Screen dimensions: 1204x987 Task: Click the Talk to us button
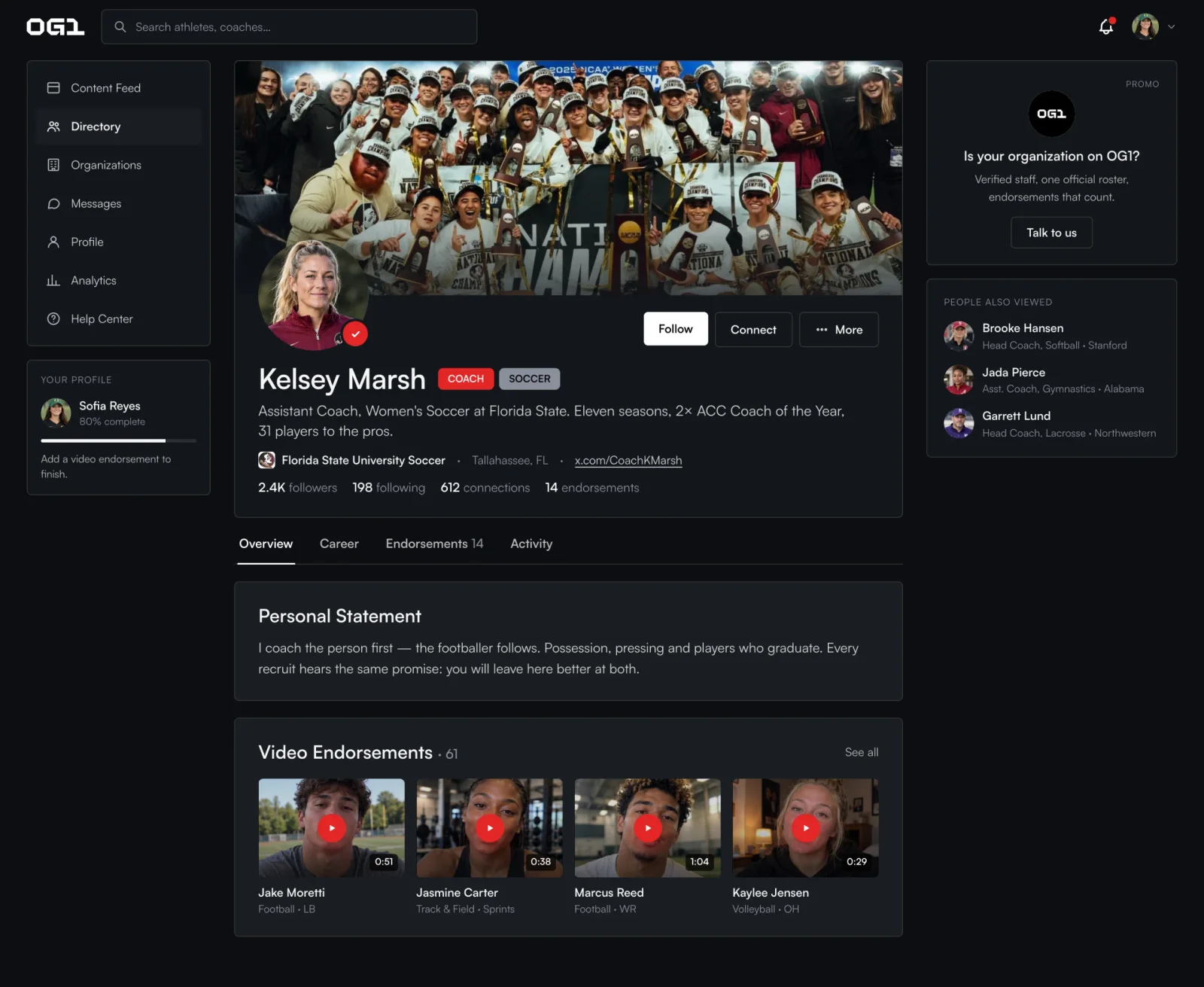coord(1051,233)
